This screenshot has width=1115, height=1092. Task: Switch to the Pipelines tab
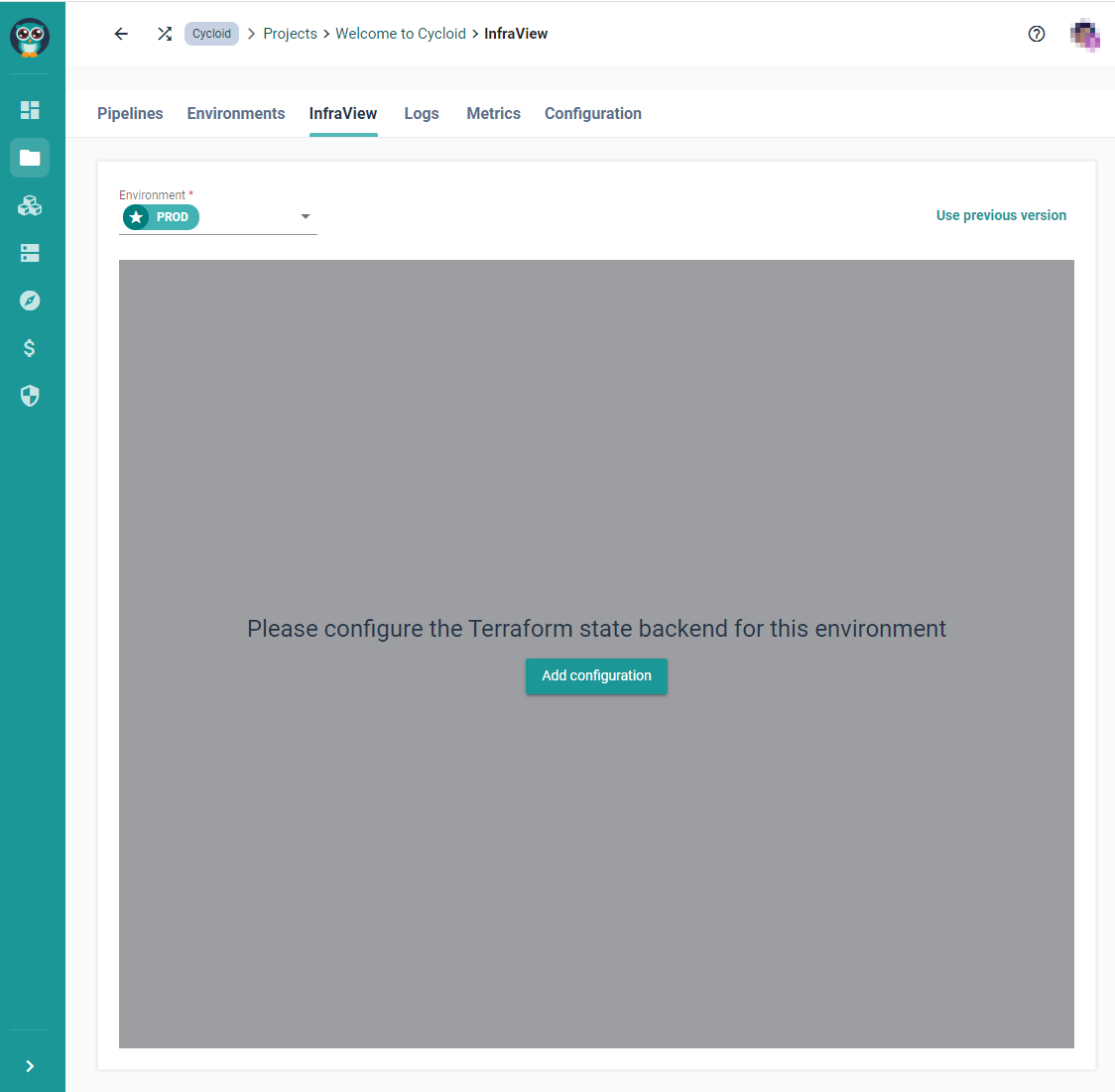(130, 114)
